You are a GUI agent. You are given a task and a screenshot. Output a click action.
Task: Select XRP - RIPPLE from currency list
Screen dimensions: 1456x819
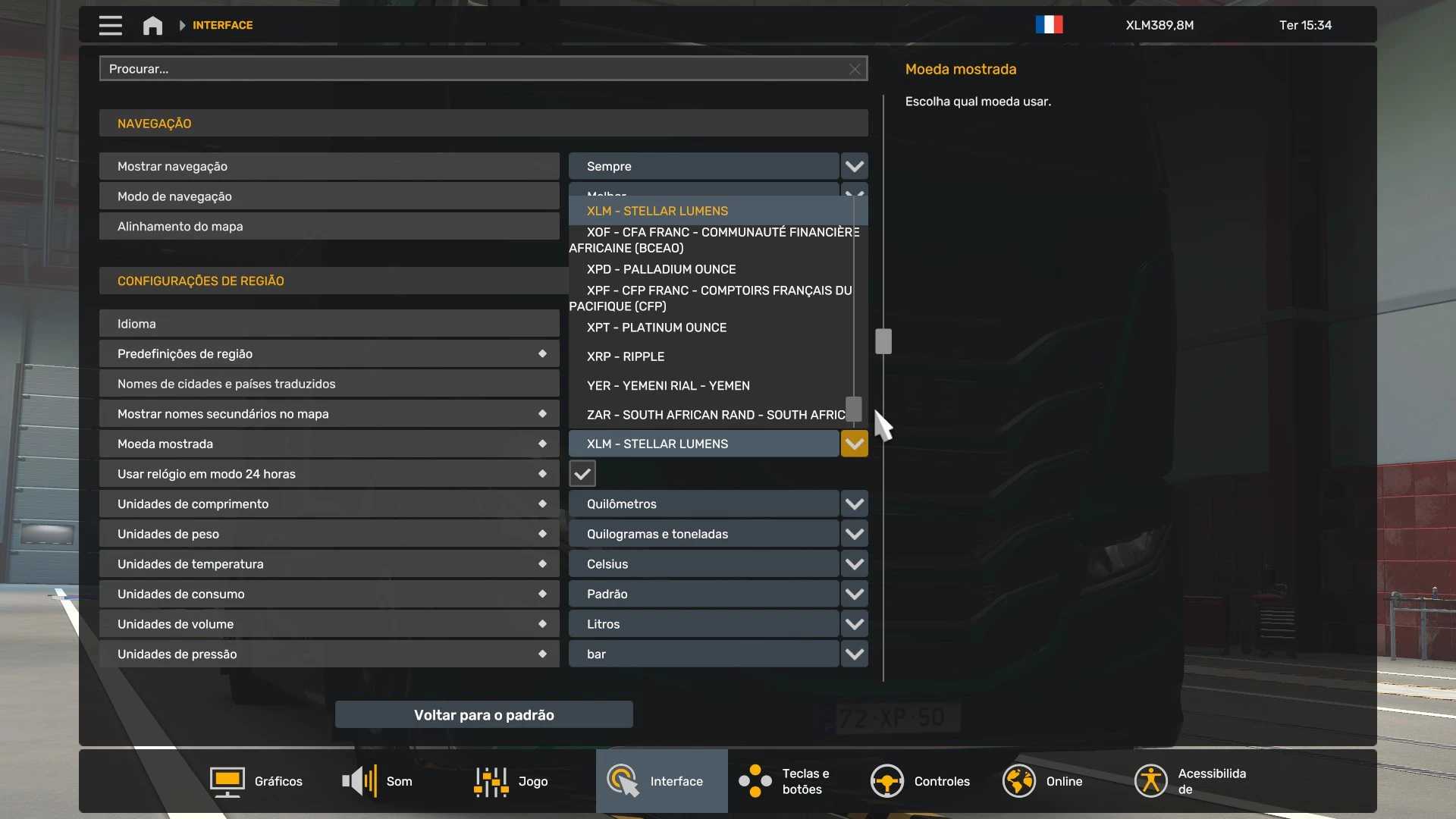(x=626, y=356)
